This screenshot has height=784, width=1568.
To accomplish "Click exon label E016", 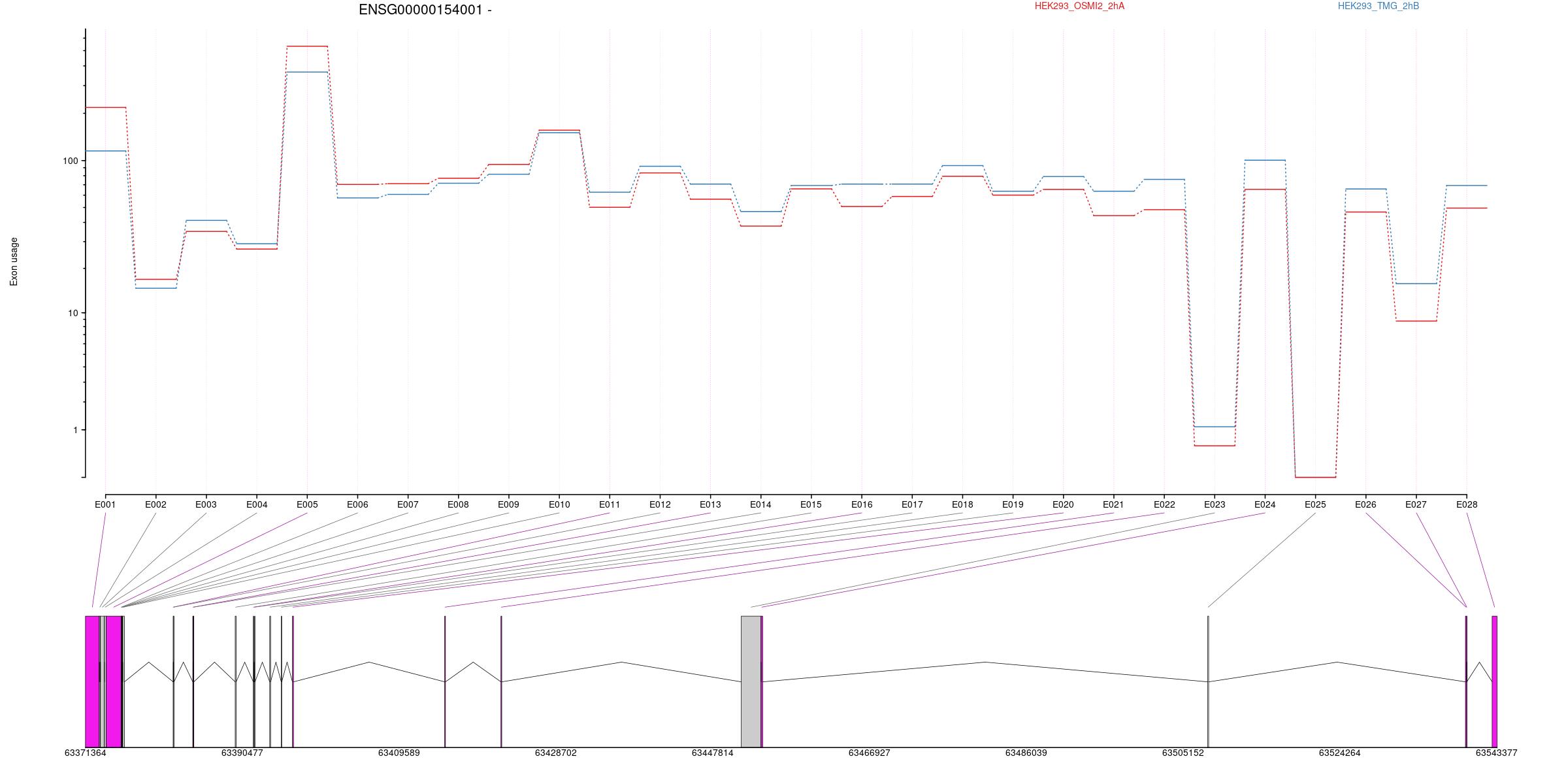I will [862, 504].
